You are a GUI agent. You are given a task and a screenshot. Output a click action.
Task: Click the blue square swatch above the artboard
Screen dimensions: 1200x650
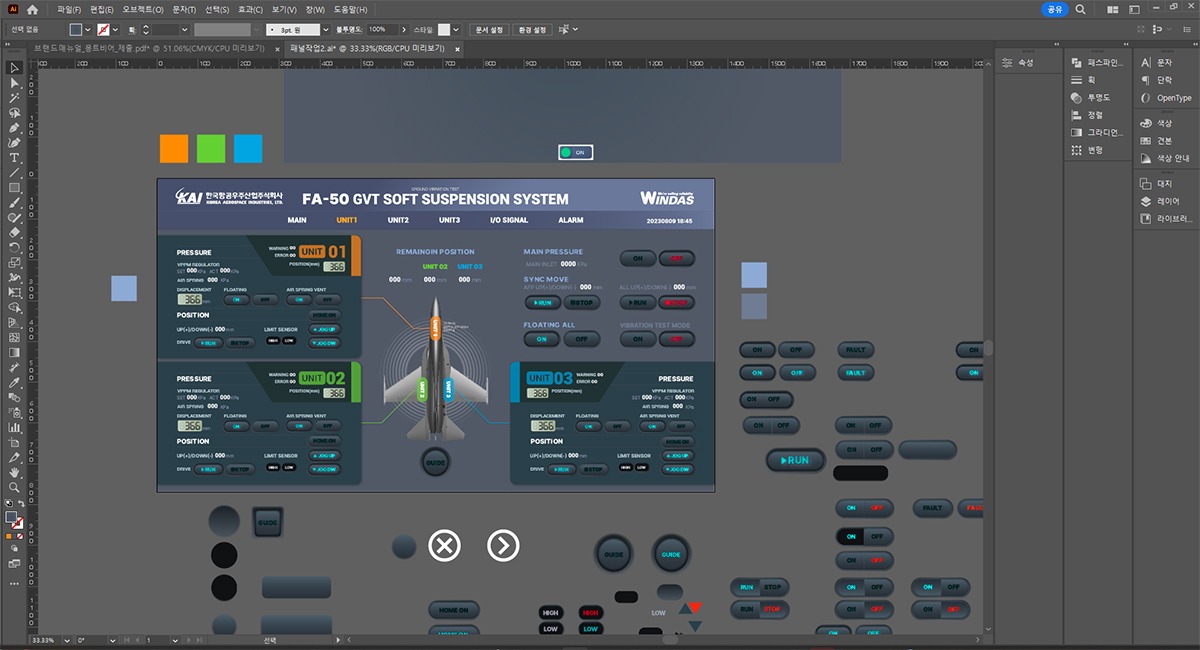pos(248,148)
